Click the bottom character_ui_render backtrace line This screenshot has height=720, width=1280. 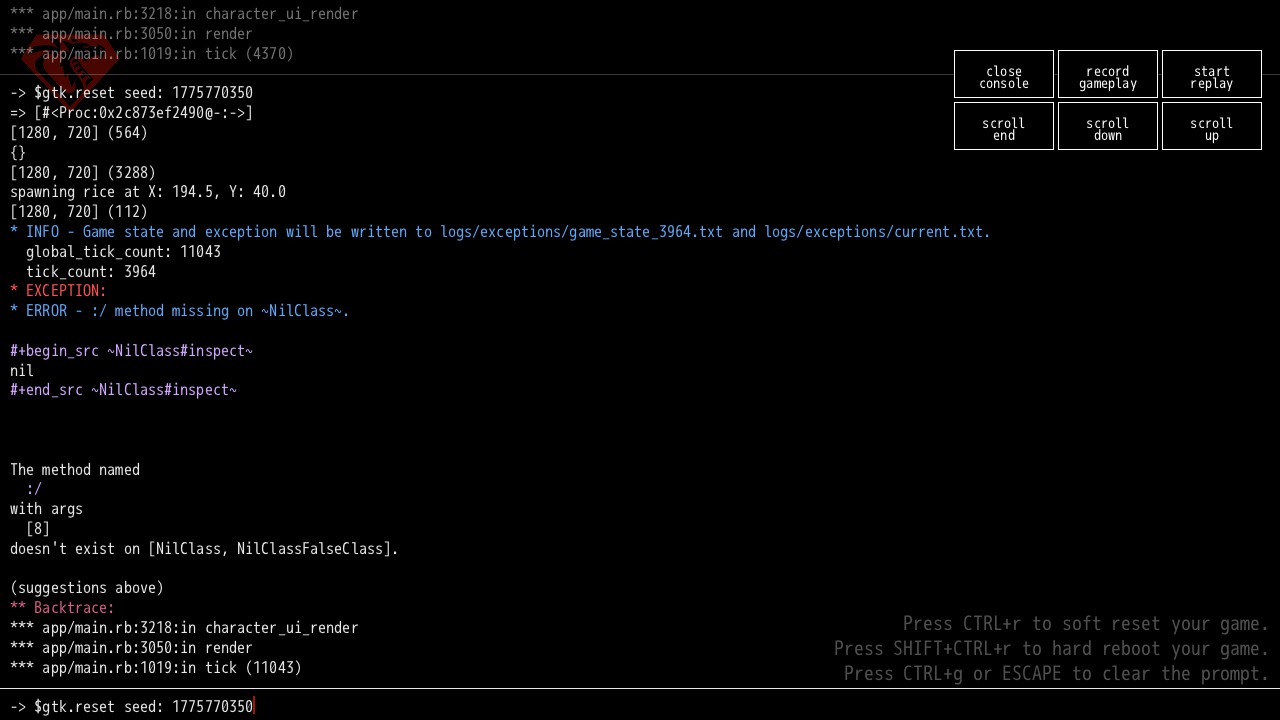199,628
